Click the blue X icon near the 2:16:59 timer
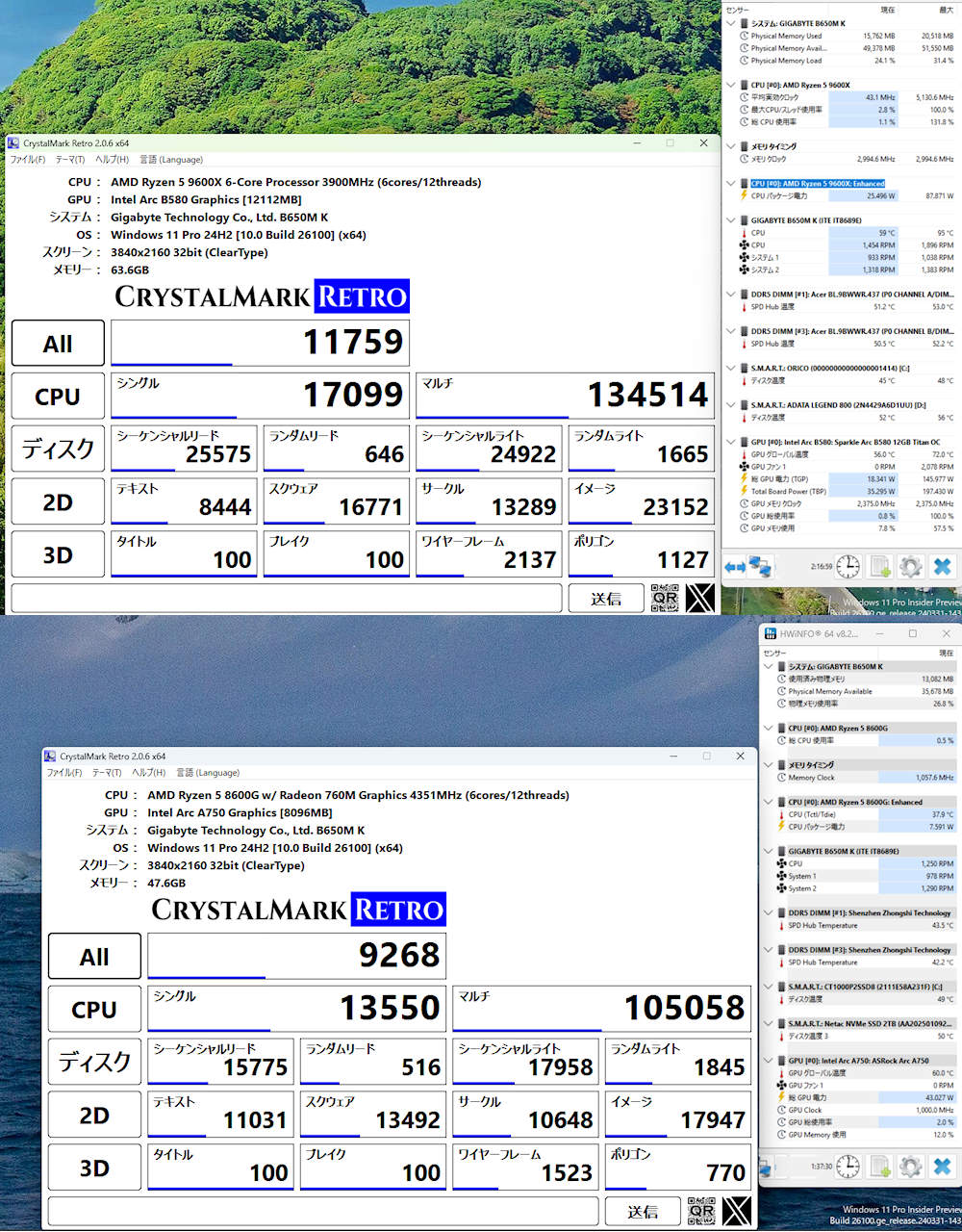Image resolution: width=962 pixels, height=1232 pixels. 943,567
